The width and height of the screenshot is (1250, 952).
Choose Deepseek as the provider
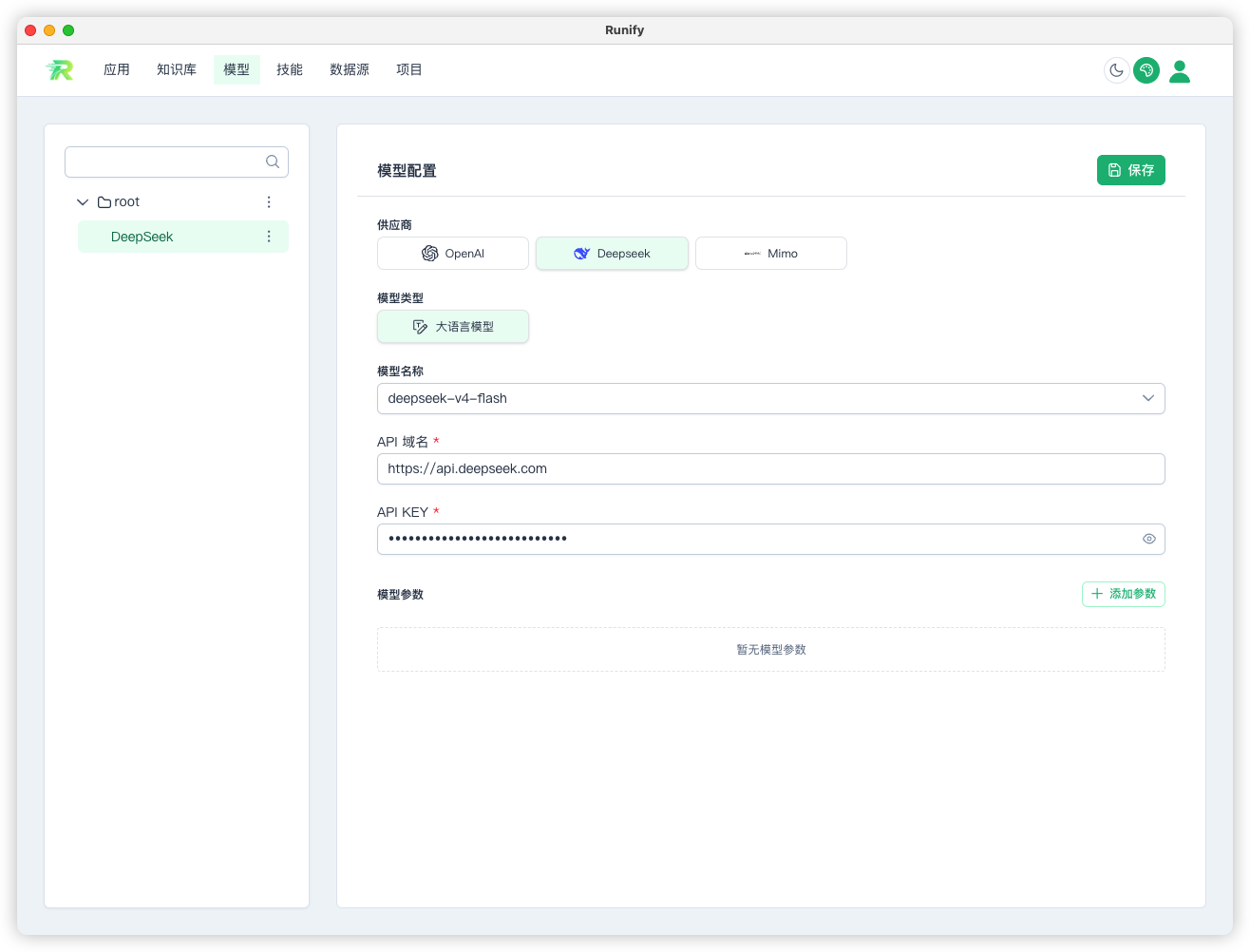612,254
